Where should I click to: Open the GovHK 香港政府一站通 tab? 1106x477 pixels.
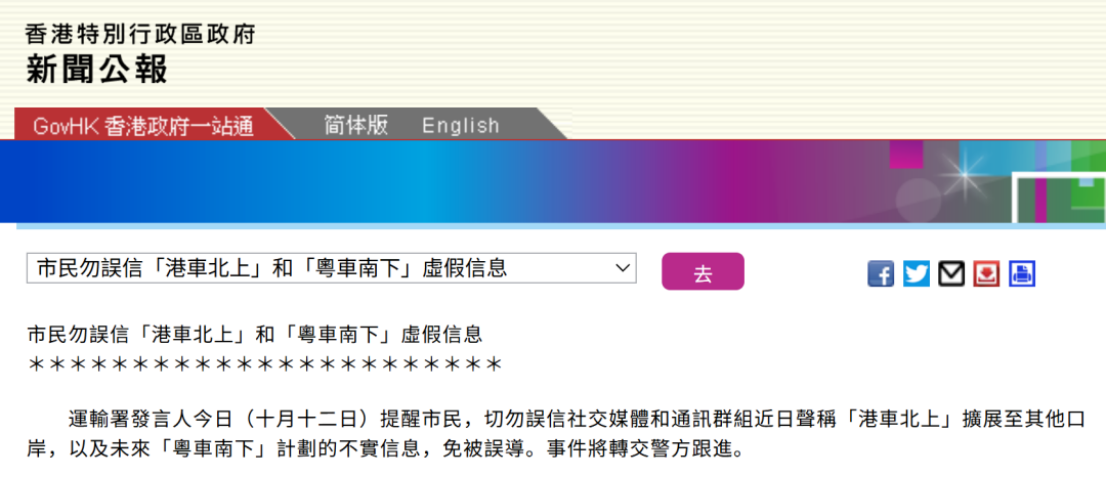[143, 126]
